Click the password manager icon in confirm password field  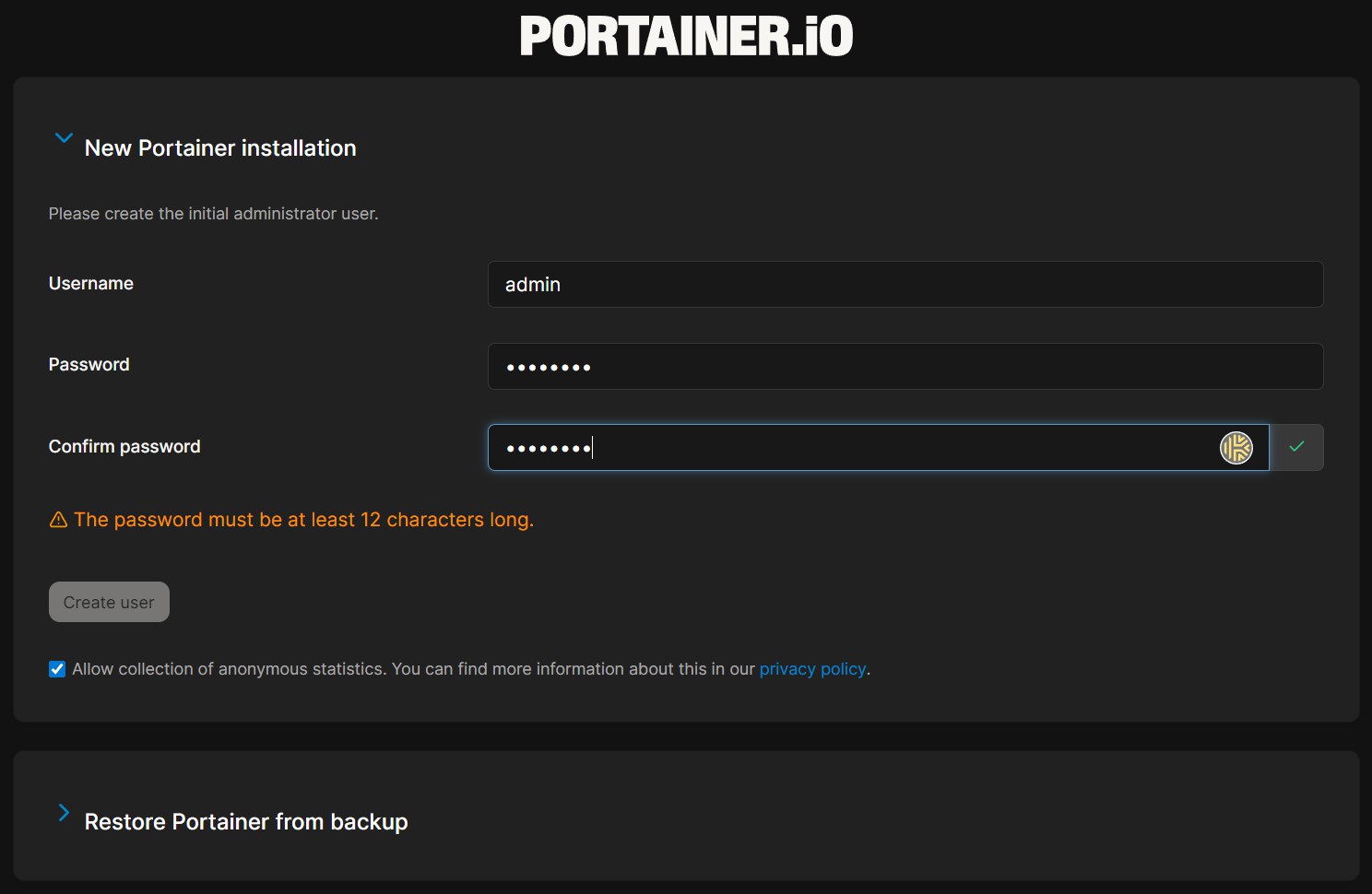tap(1236, 447)
